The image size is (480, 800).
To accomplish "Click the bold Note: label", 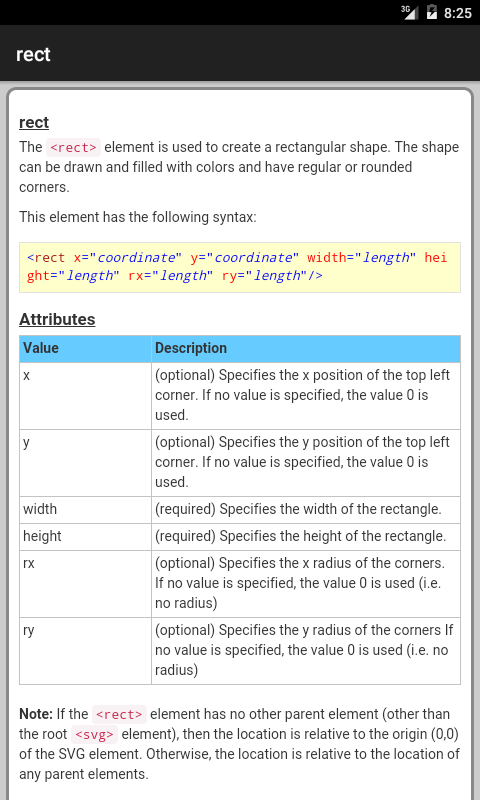I will 36,714.
